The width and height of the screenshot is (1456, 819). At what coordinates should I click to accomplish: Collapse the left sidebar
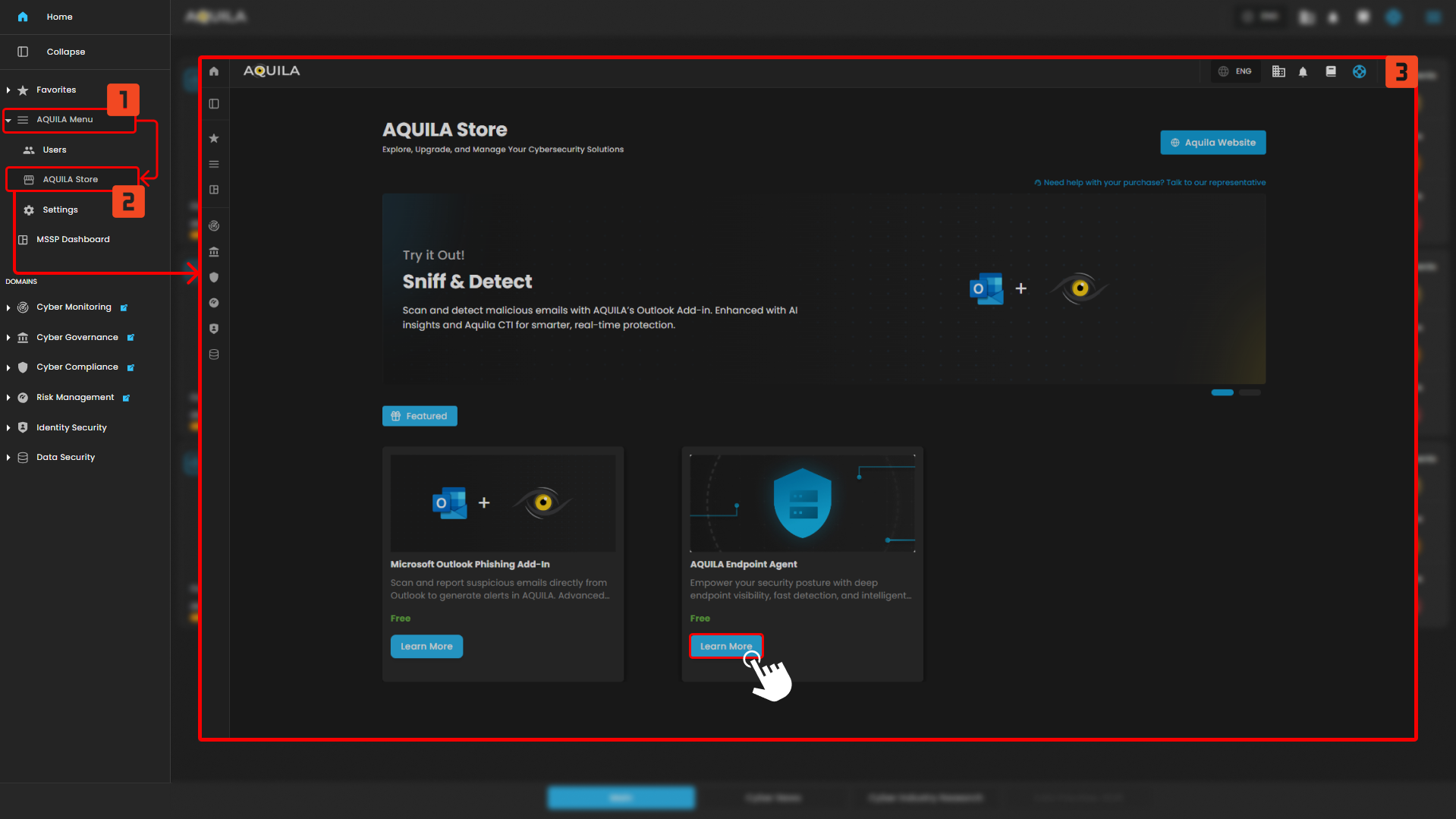(x=65, y=52)
